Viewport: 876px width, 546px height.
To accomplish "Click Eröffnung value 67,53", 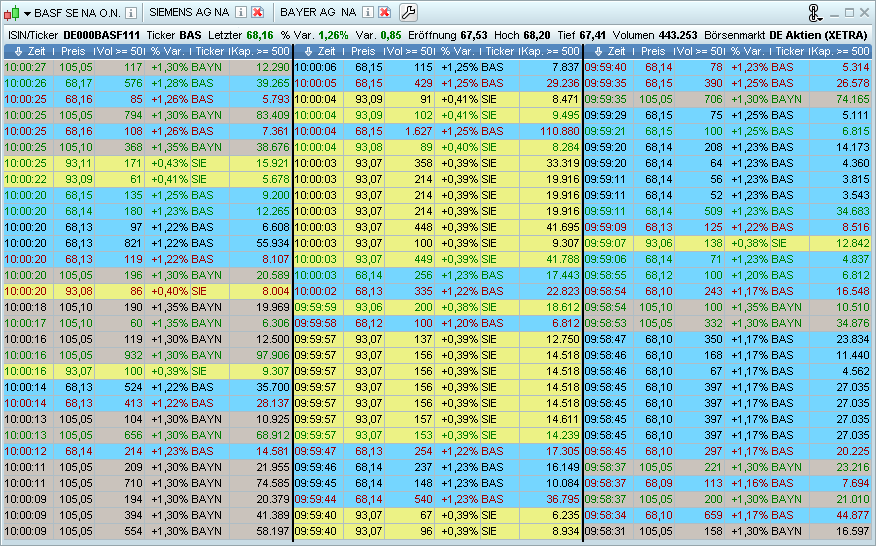I will [x=474, y=35].
